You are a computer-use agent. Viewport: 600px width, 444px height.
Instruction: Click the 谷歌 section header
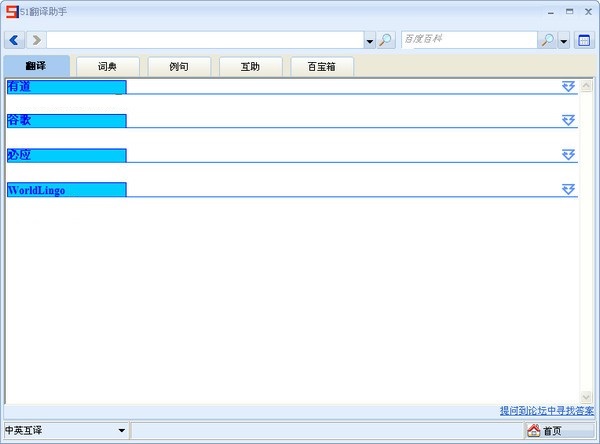tap(67, 121)
